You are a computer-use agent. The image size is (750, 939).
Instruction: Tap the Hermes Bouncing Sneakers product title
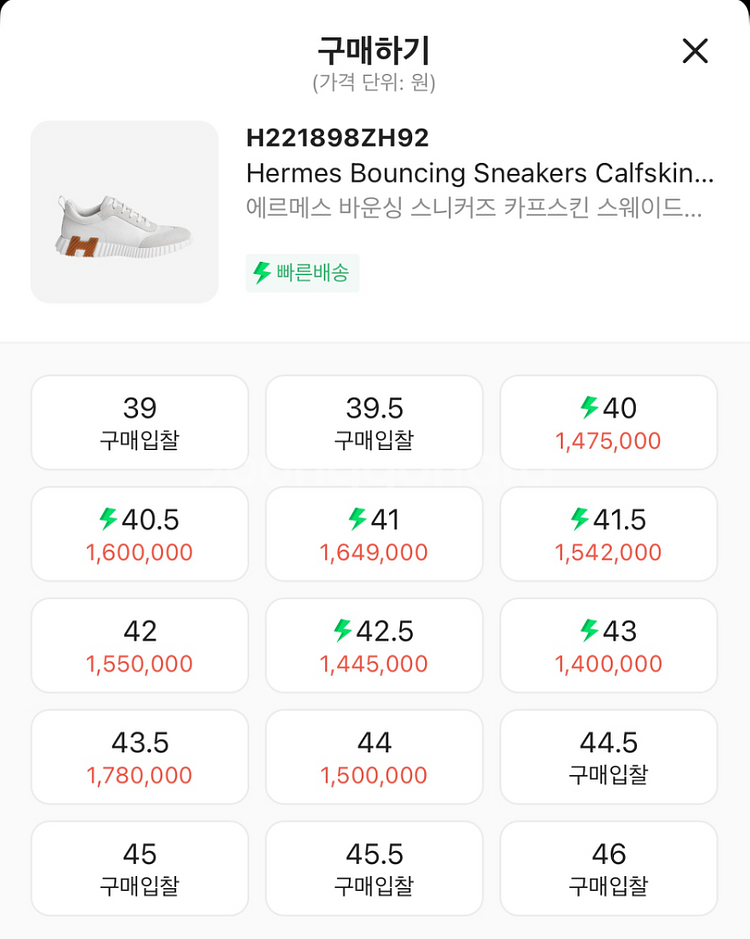480,173
